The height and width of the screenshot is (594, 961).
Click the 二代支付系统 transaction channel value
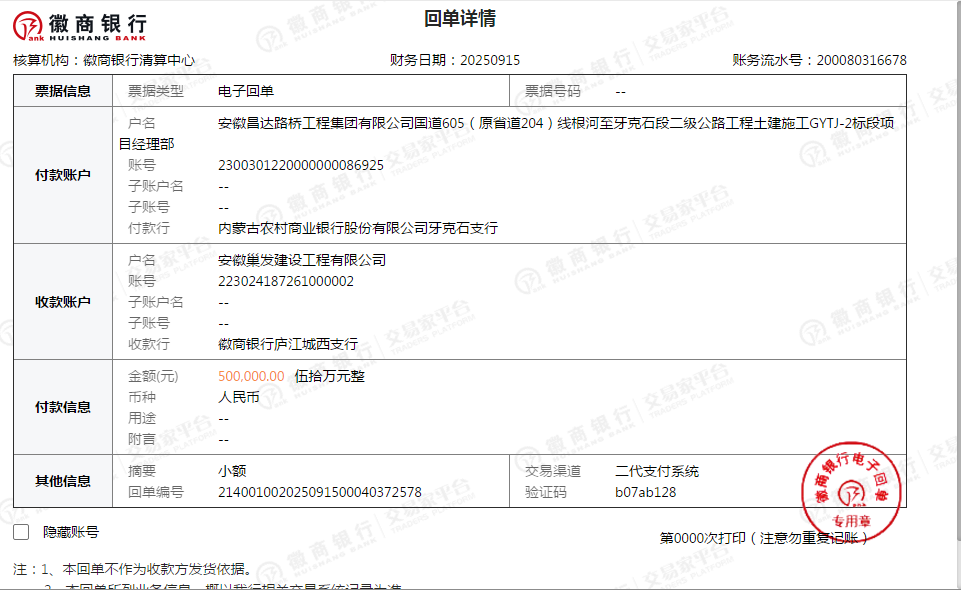tap(657, 471)
